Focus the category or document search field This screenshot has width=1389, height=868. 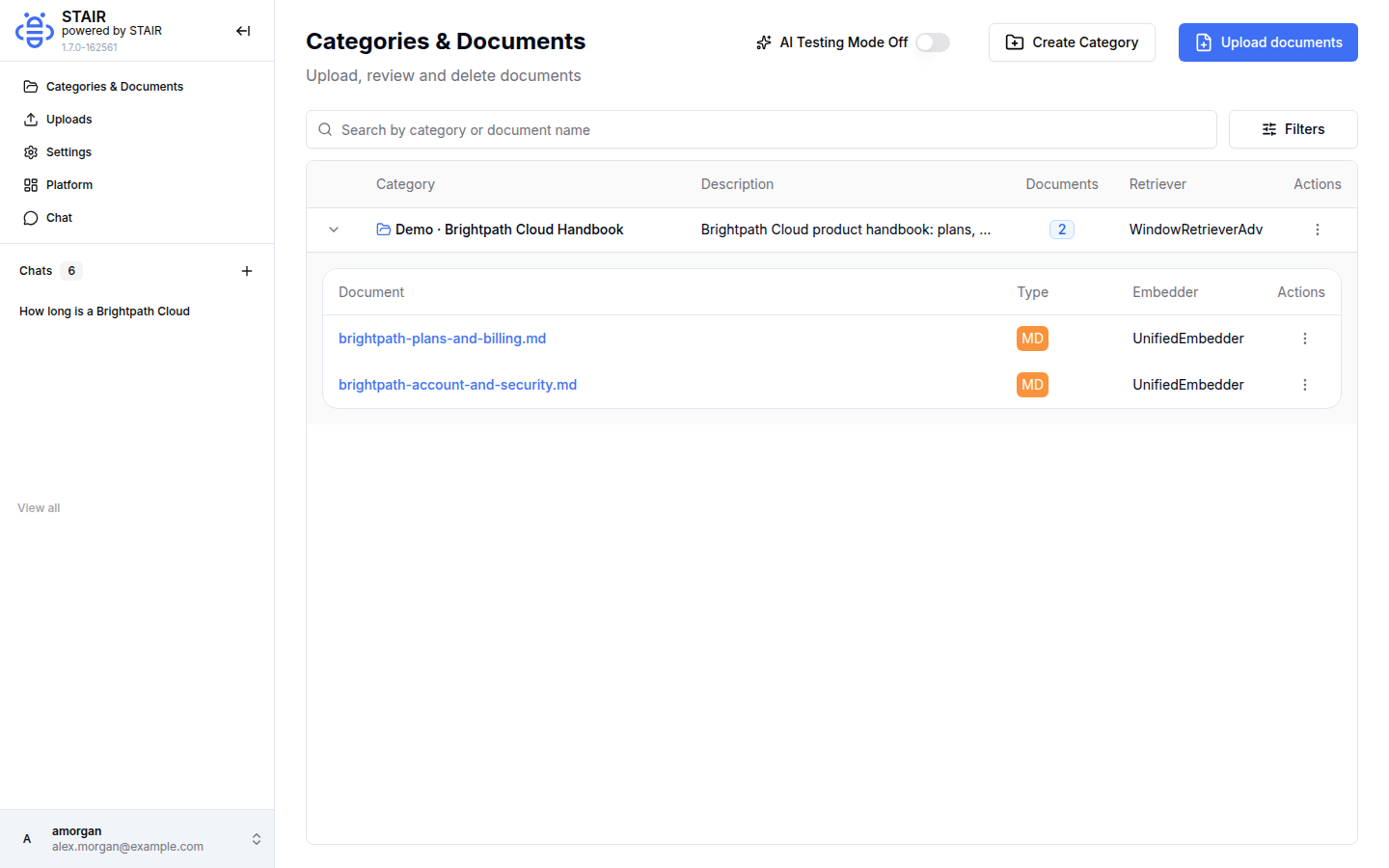(761, 129)
